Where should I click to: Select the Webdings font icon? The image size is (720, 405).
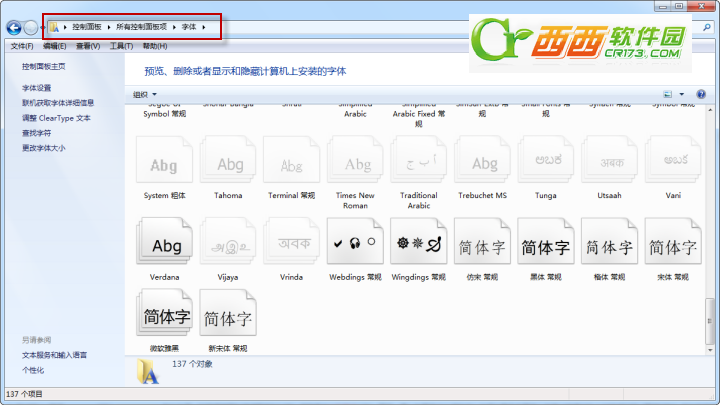click(x=355, y=242)
